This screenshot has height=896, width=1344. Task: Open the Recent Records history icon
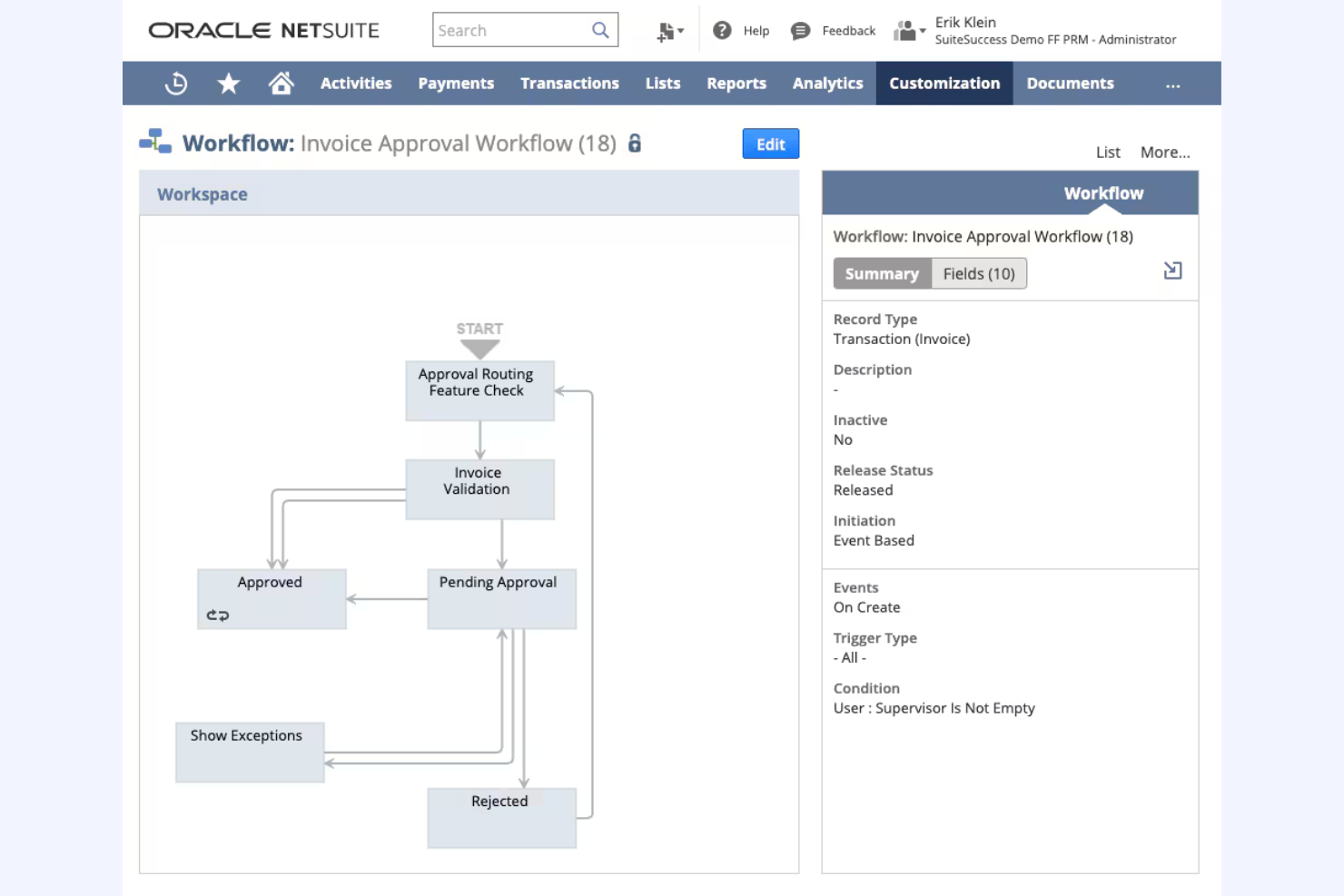(x=176, y=84)
